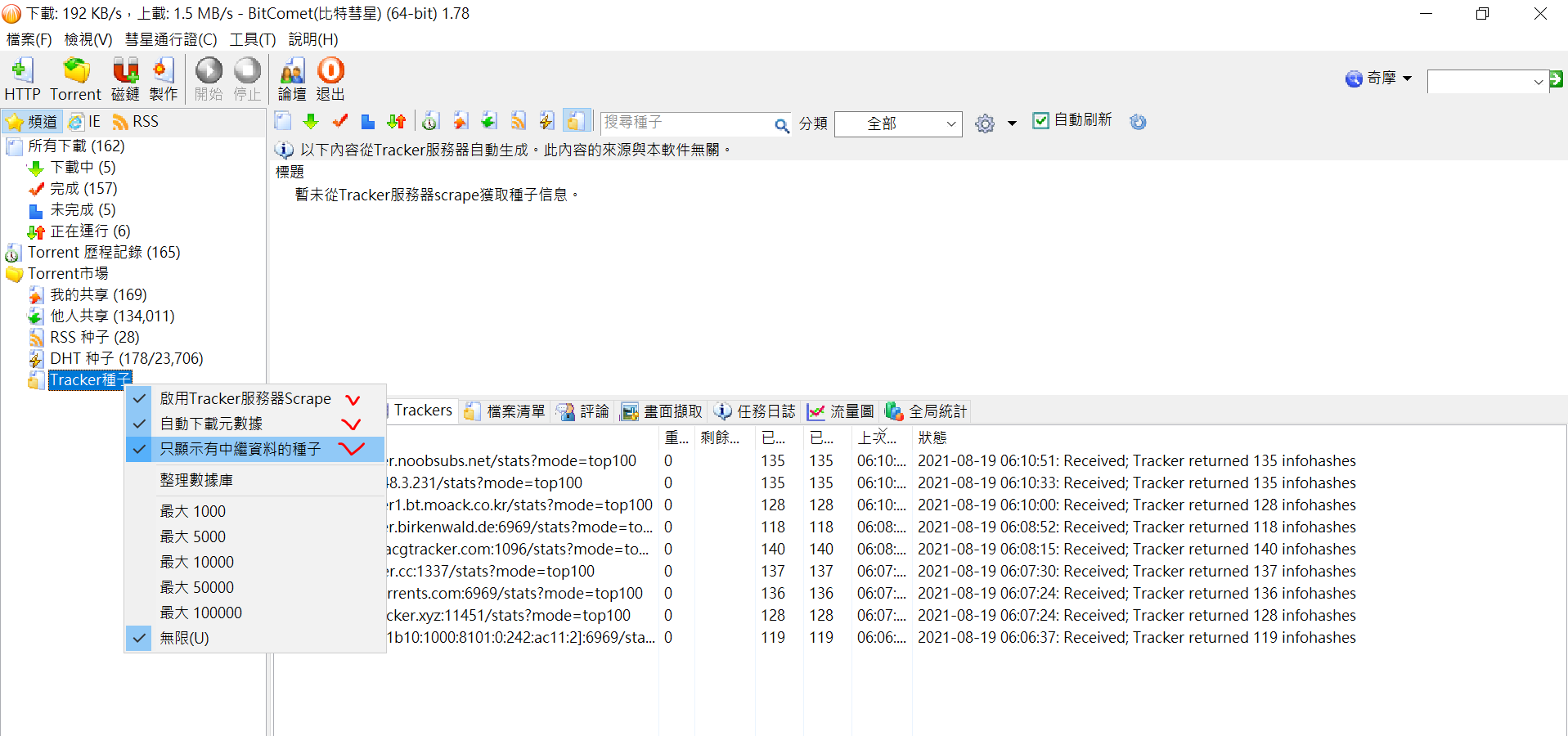Switch to the 任務日誌 tab
Screen dimensions: 1568x736
tap(755, 411)
